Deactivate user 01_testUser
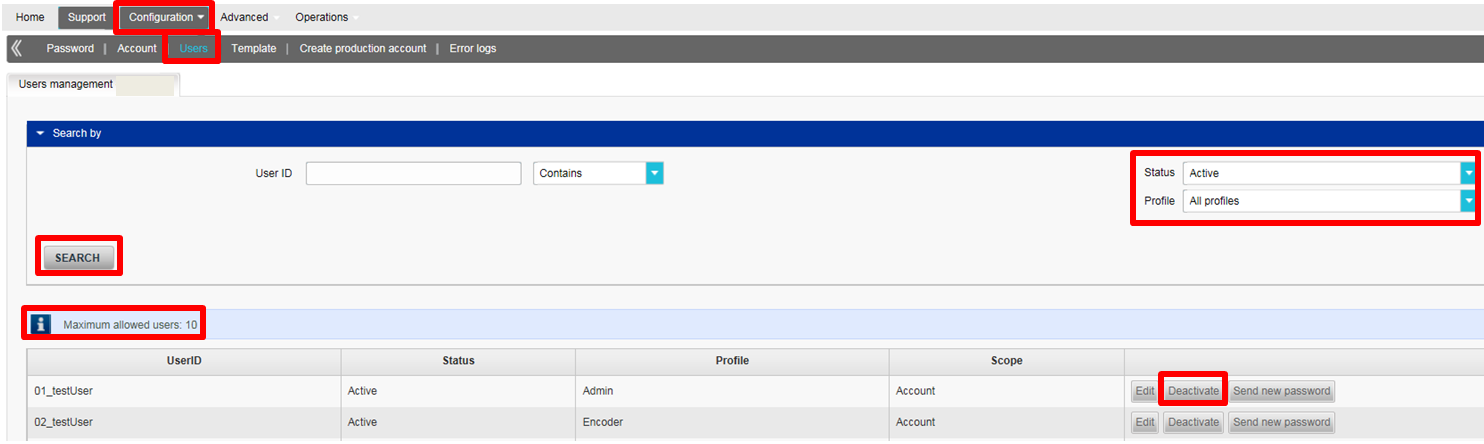This screenshot has width=1484, height=444. click(1194, 391)
